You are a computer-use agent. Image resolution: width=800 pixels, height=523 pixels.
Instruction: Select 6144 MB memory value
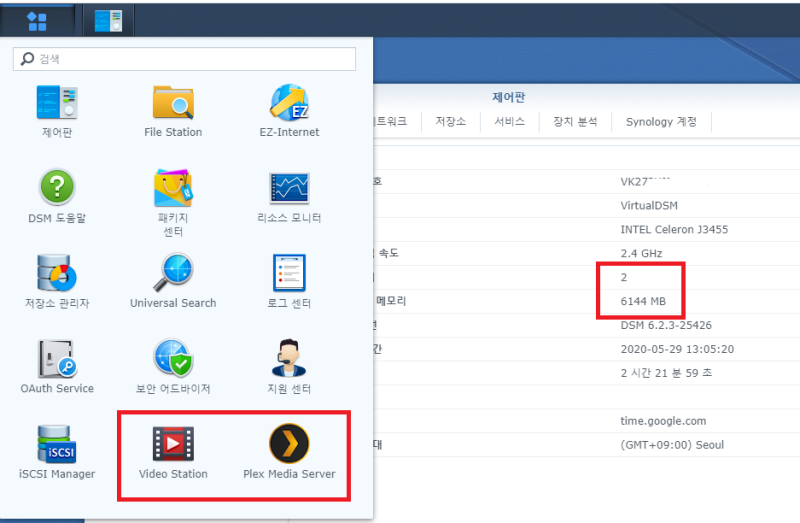click(x=643, y=301)
